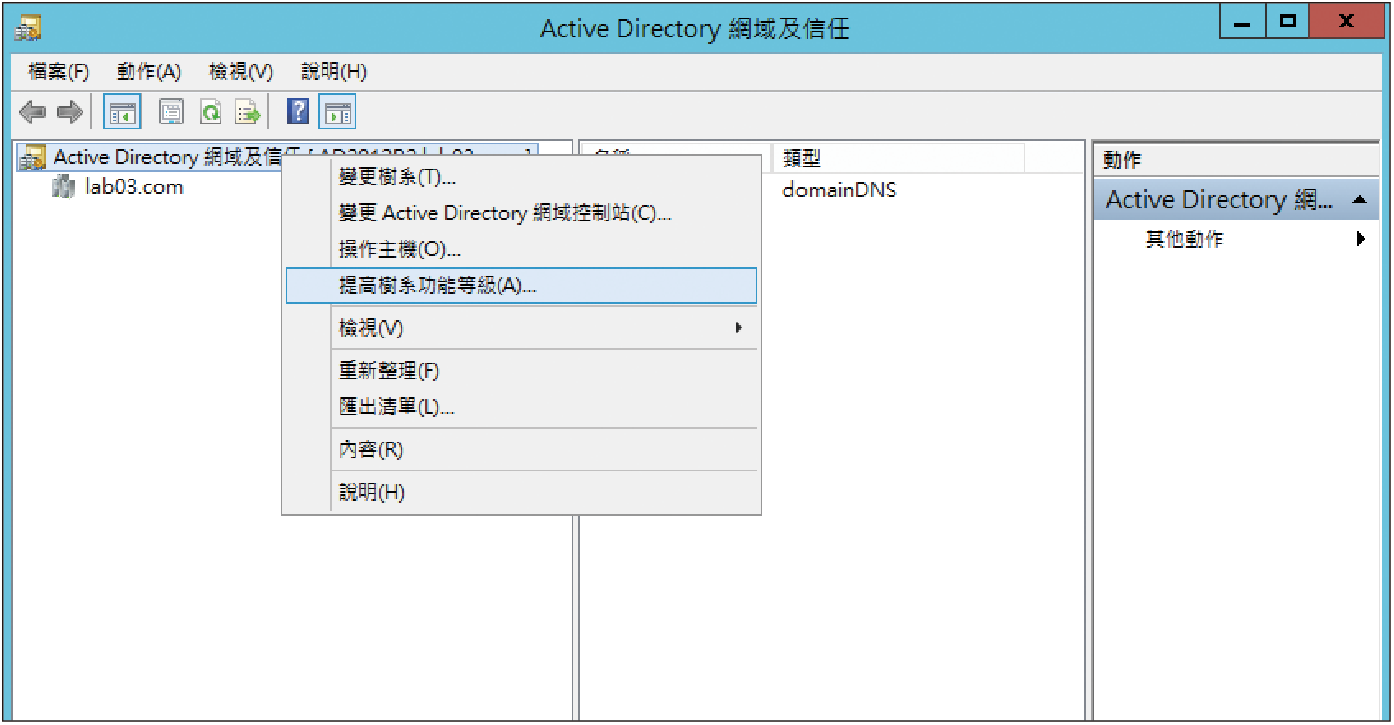Select the lab03.com tree node

(x=134, y=187)
